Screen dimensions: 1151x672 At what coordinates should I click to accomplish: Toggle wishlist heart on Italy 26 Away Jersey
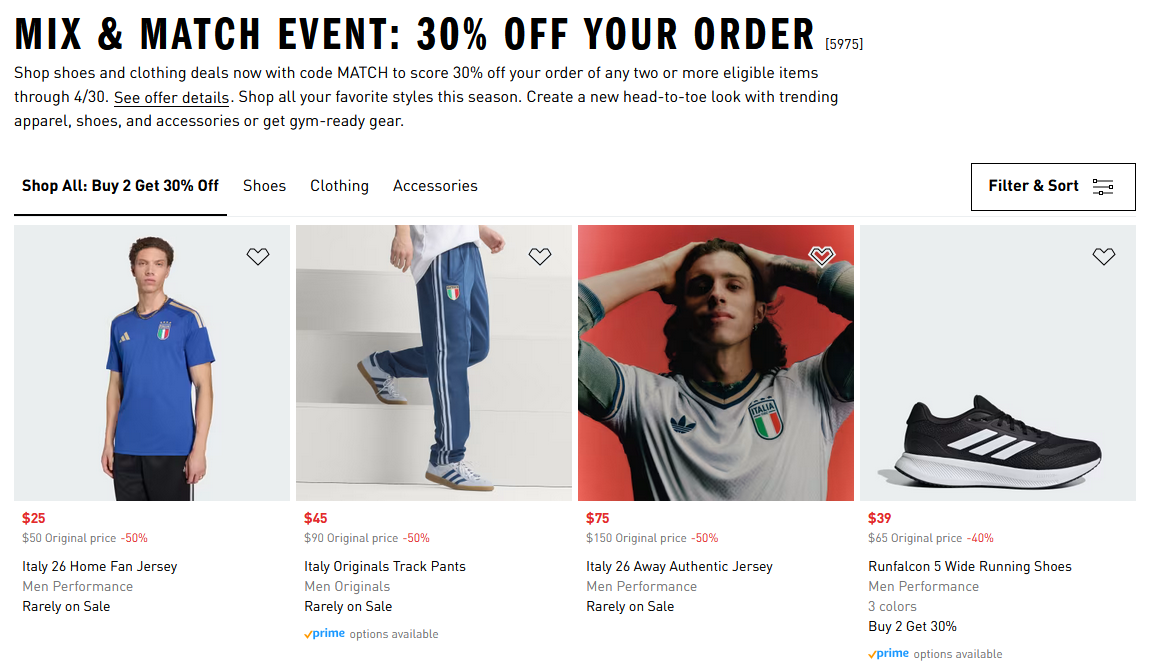pos(821,257)
